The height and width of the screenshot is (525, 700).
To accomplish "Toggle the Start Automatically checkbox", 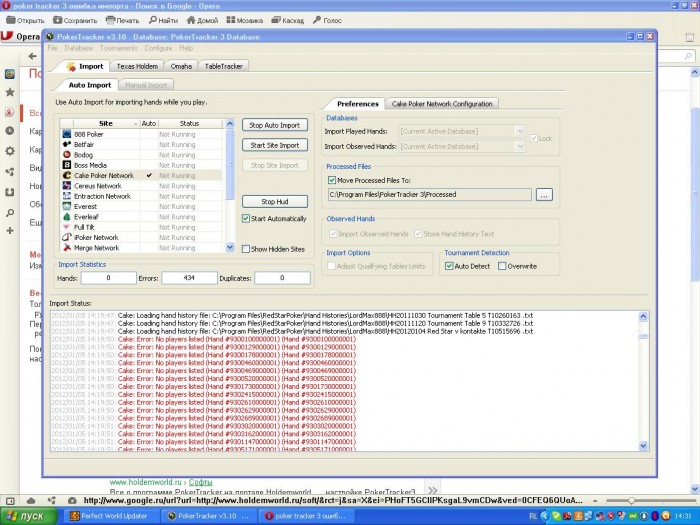I will click(x=246, y=218).
